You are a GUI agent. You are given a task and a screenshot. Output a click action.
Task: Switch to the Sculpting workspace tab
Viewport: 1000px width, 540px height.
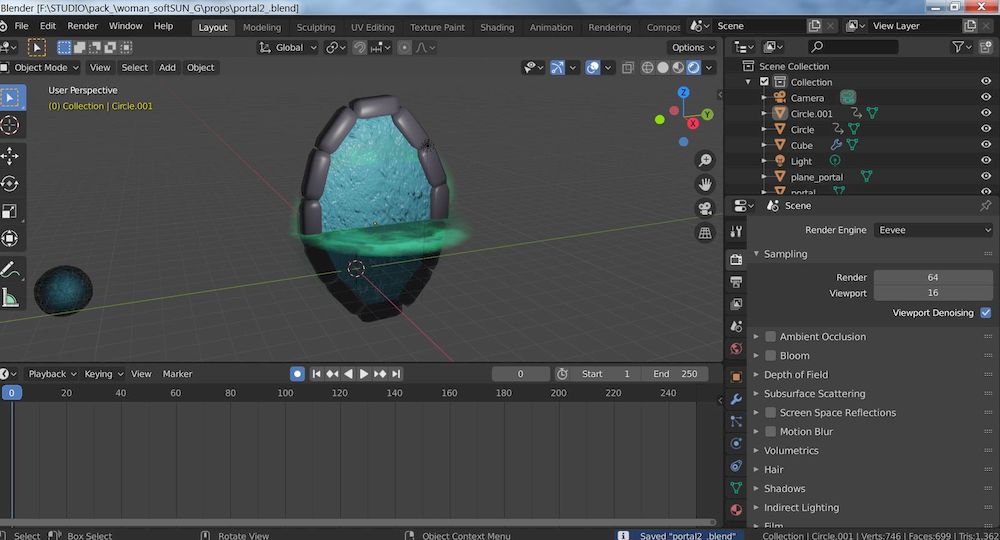pos(316,27)
